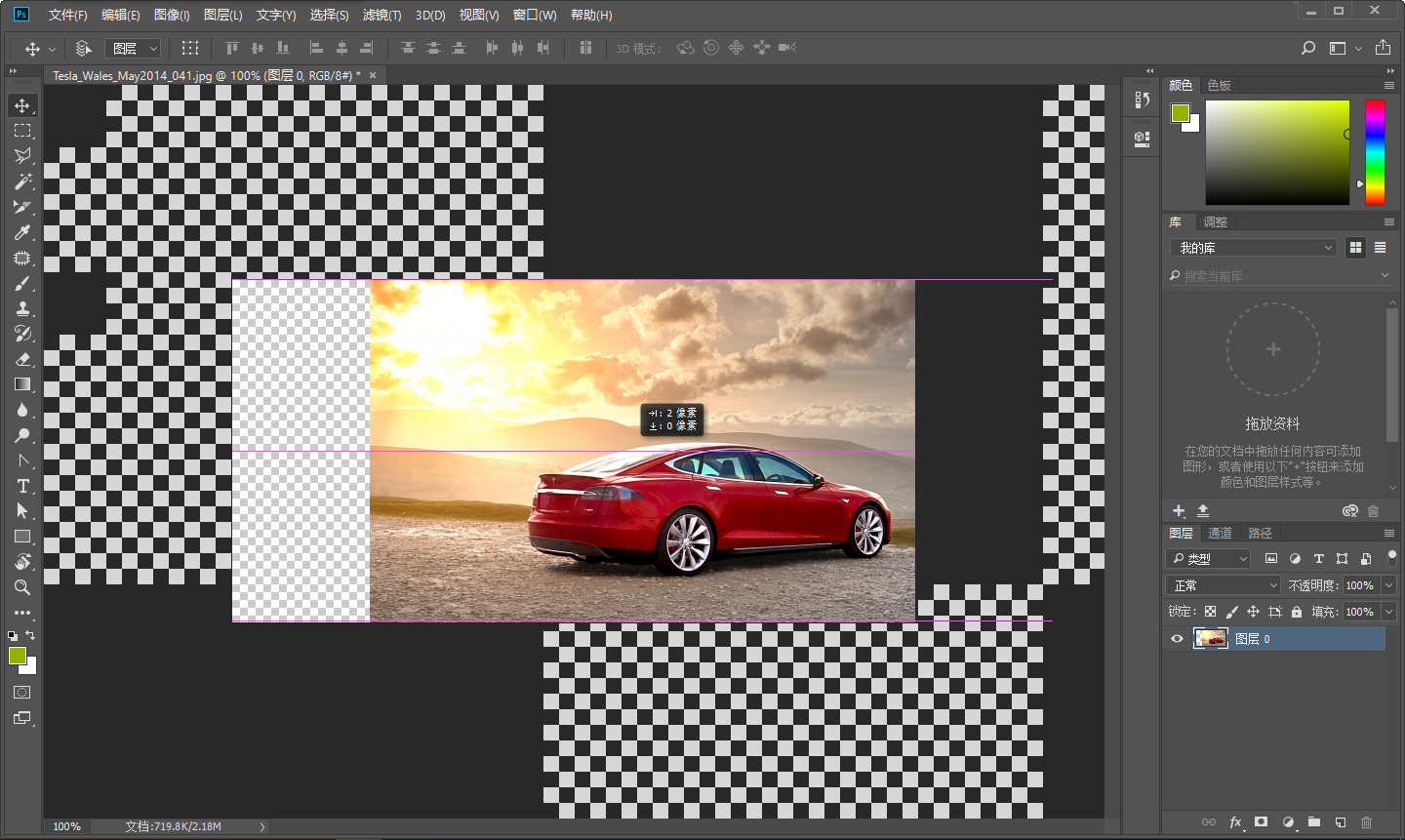
Task: Switch to the 通道 tab
Action: click(x=1220, y=533)
